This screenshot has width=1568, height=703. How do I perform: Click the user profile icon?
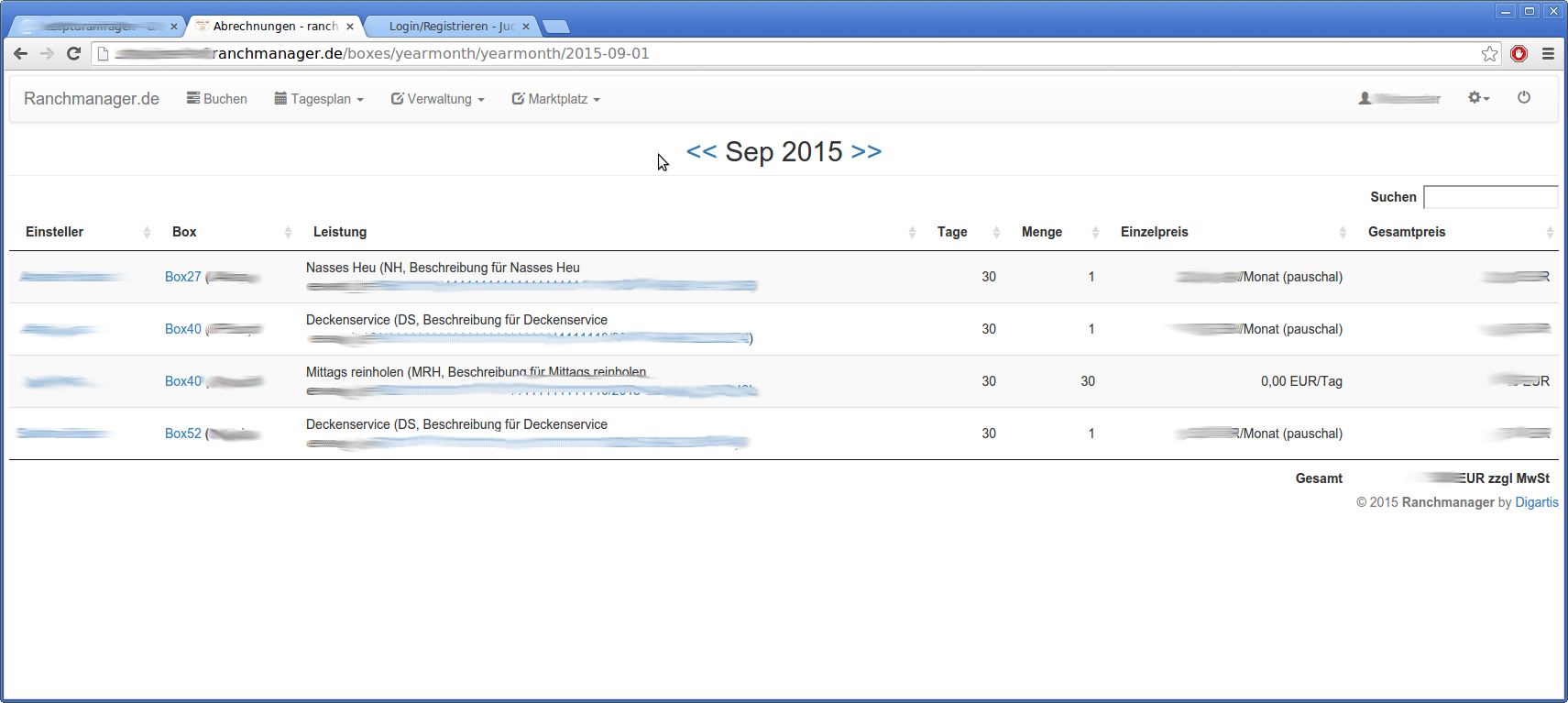click(1365, 98)
